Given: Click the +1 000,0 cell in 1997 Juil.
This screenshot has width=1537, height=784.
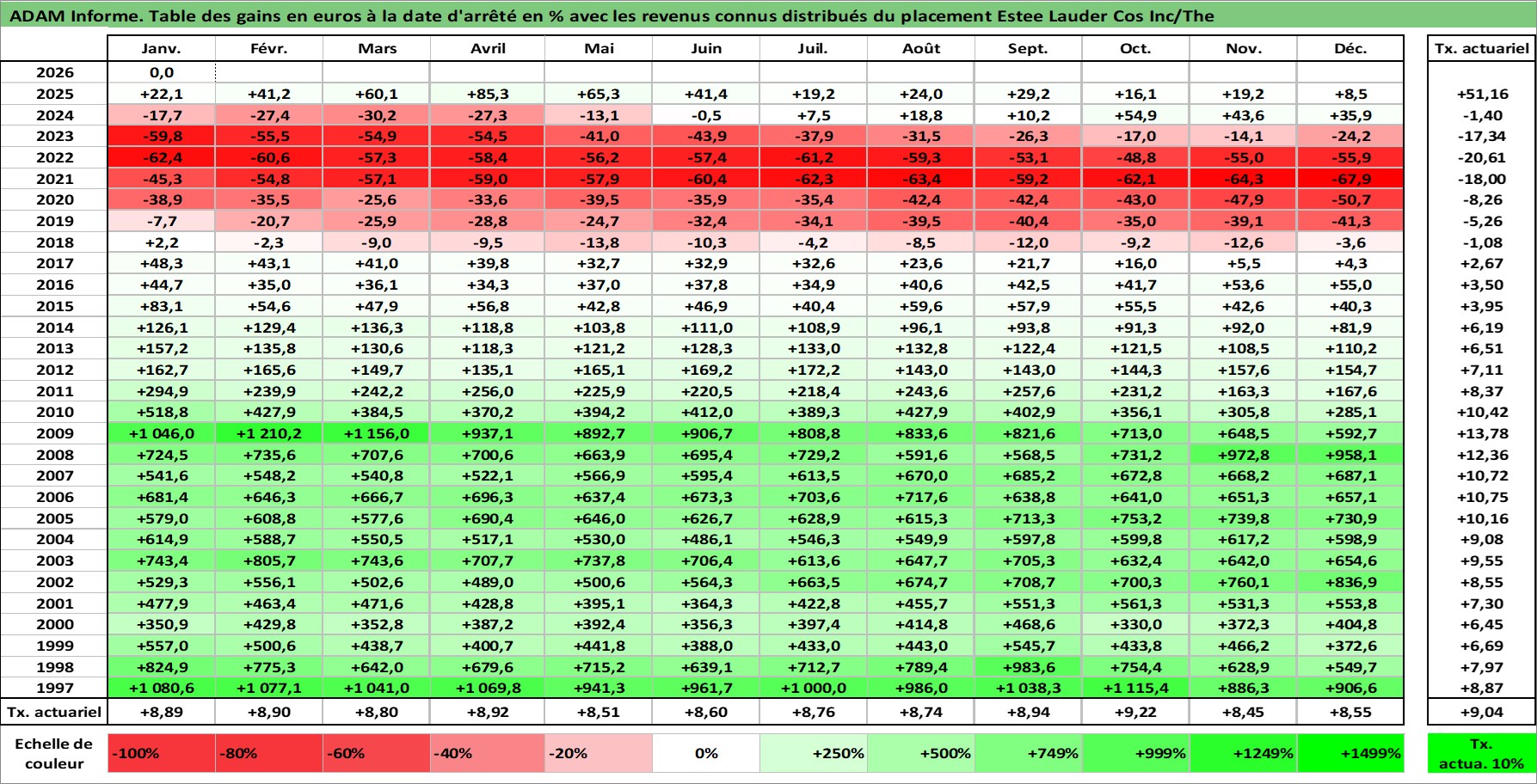Looking at the screenshot, I should click(813, 688).
